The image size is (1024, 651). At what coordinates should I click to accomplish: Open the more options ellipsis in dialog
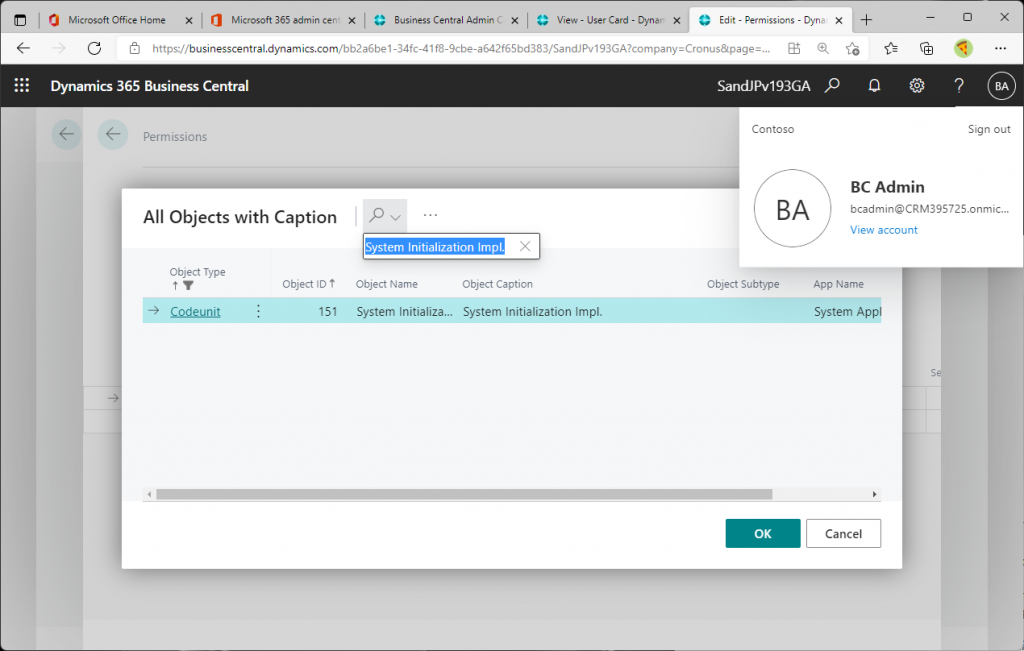coord(430,215)
